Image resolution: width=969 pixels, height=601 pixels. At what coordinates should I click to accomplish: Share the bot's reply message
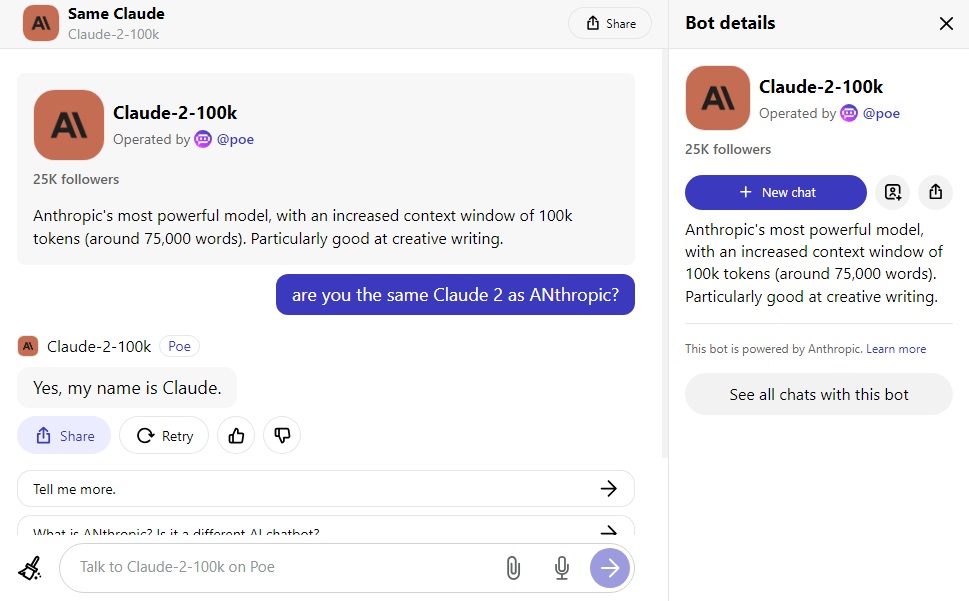[64, 435]
